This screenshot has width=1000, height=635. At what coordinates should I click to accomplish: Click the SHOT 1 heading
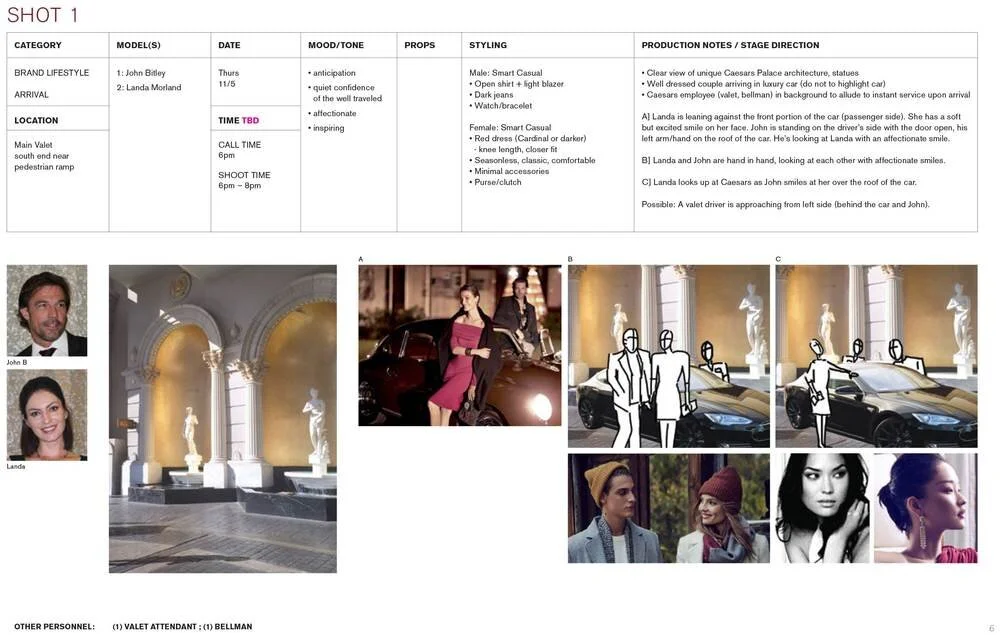click(x=43, y=15)
